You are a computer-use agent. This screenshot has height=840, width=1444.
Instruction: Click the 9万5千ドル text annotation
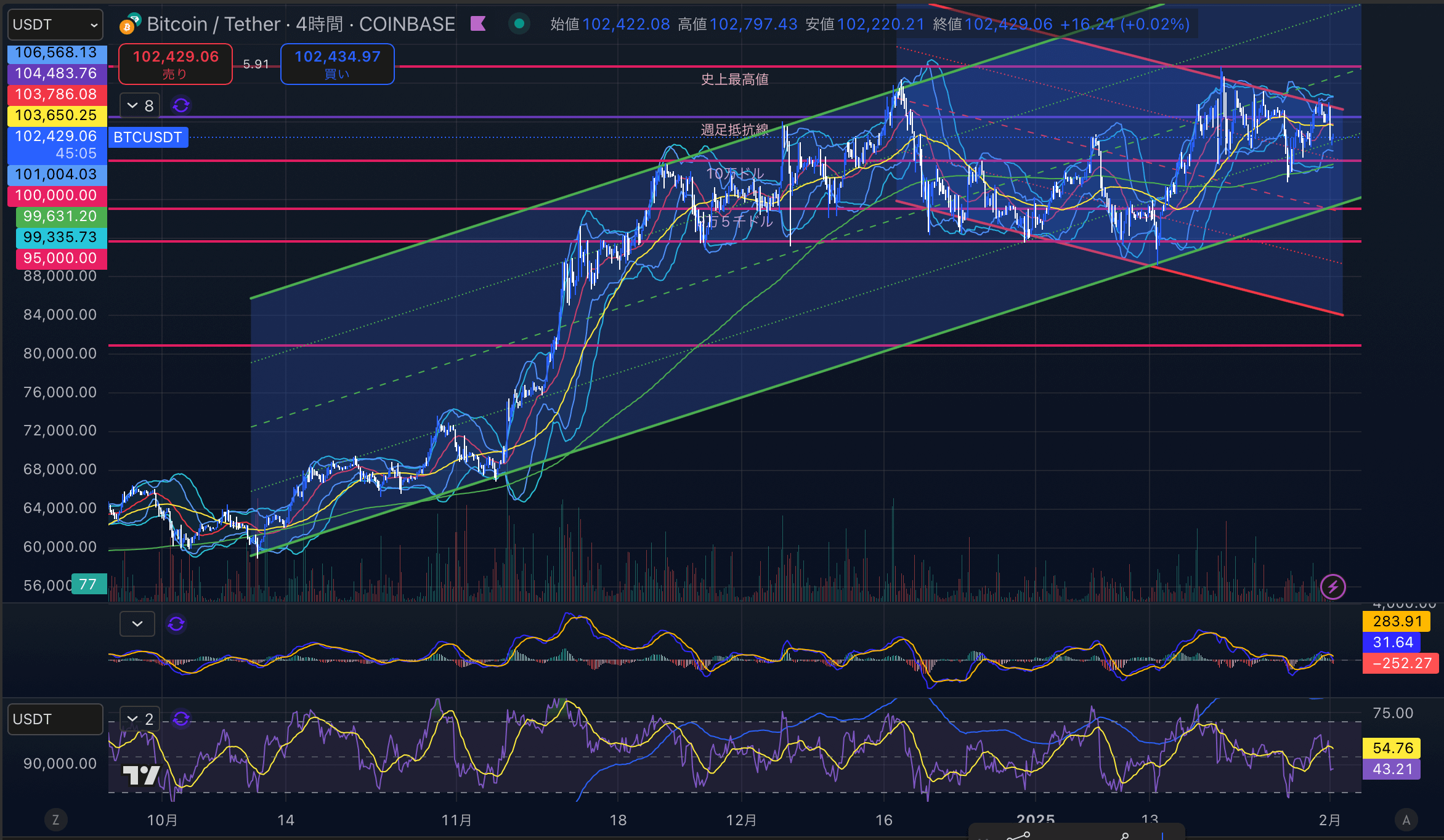coord(734,221)
